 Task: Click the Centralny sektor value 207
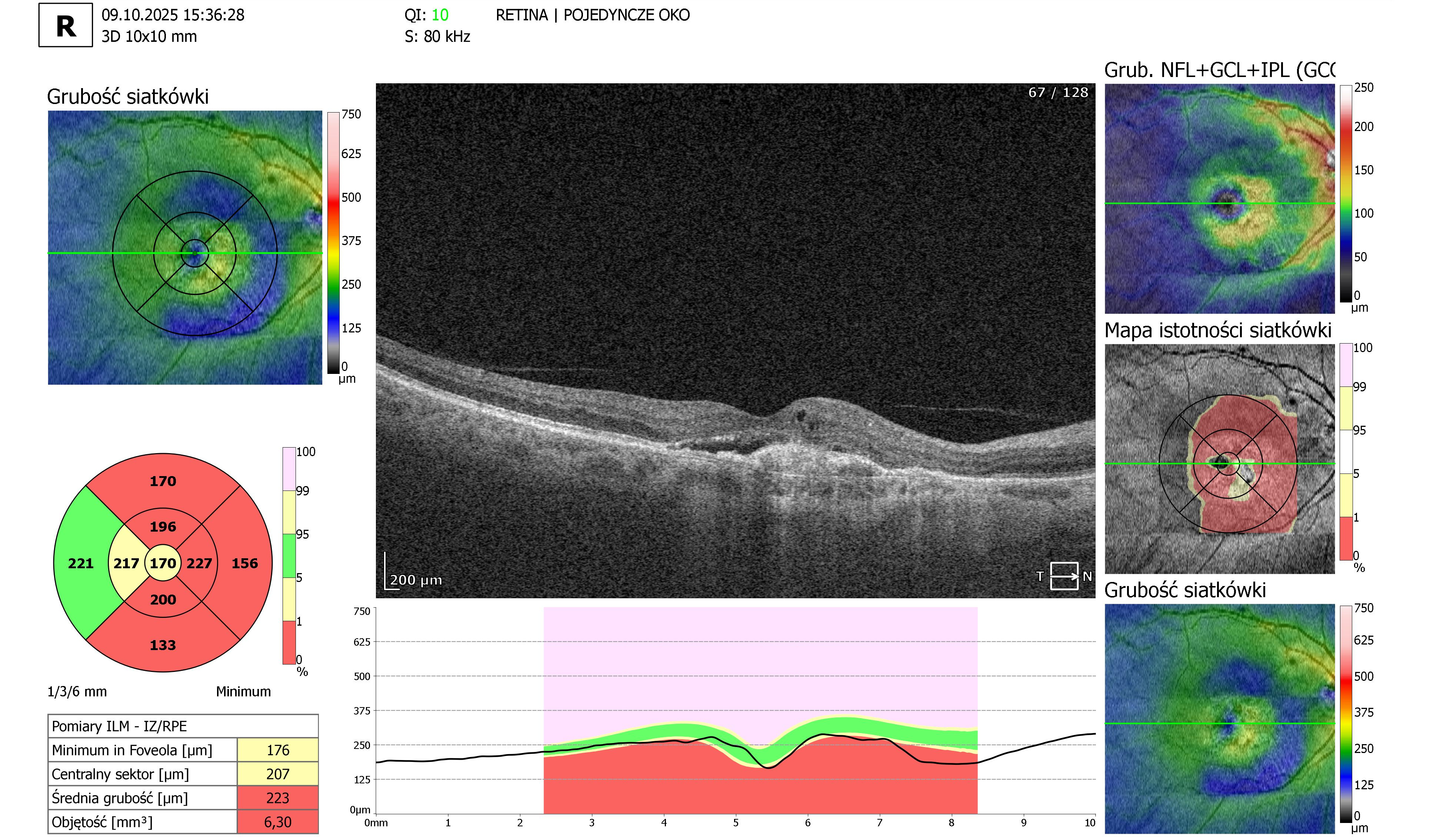click(x=277, y=774)
